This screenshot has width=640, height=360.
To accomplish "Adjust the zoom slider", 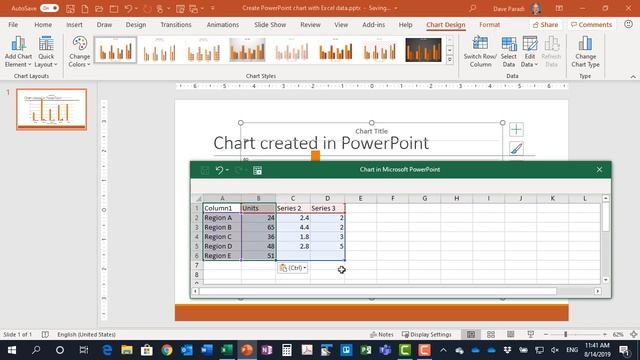I will [566, 334].
